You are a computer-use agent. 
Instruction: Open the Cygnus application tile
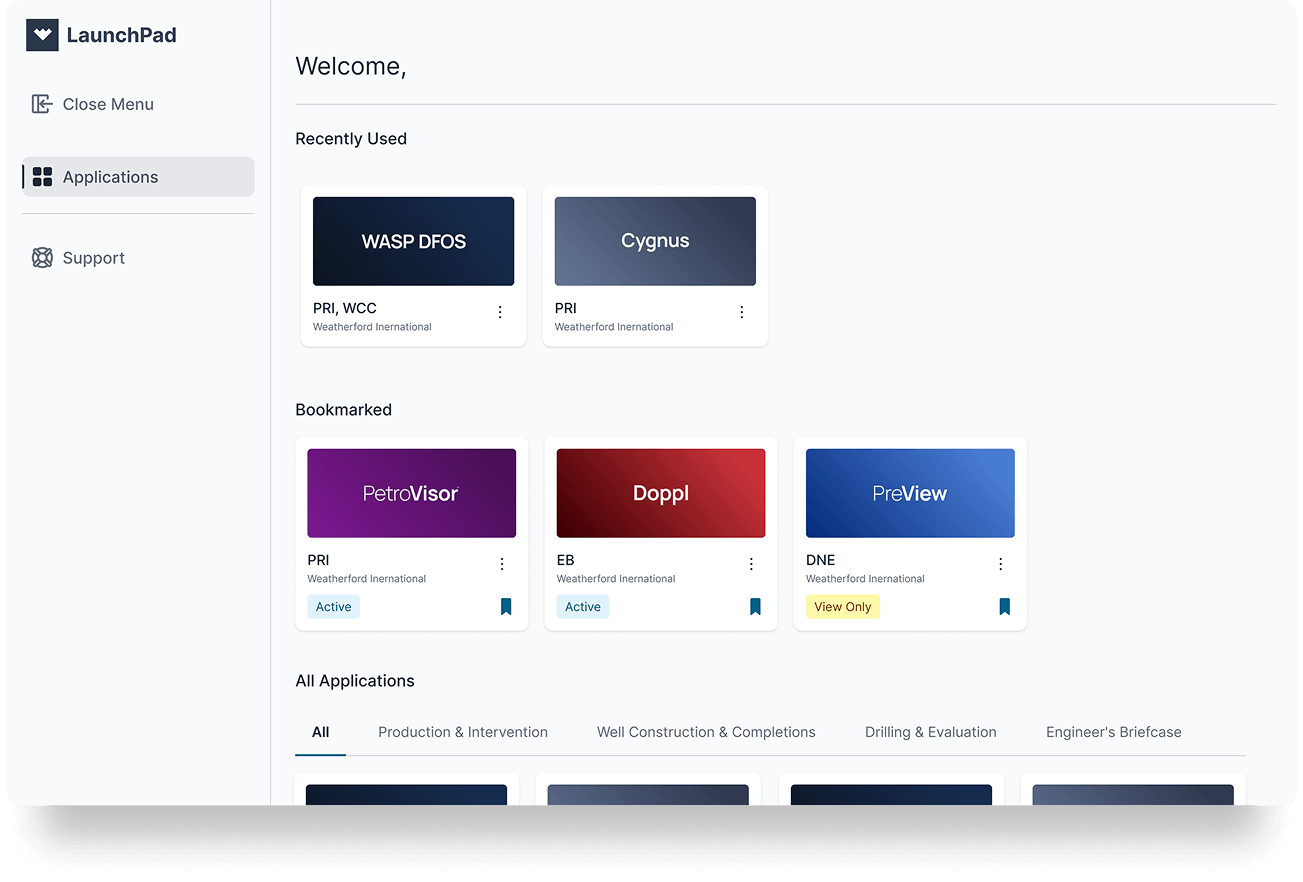click(x=655, y=241)
